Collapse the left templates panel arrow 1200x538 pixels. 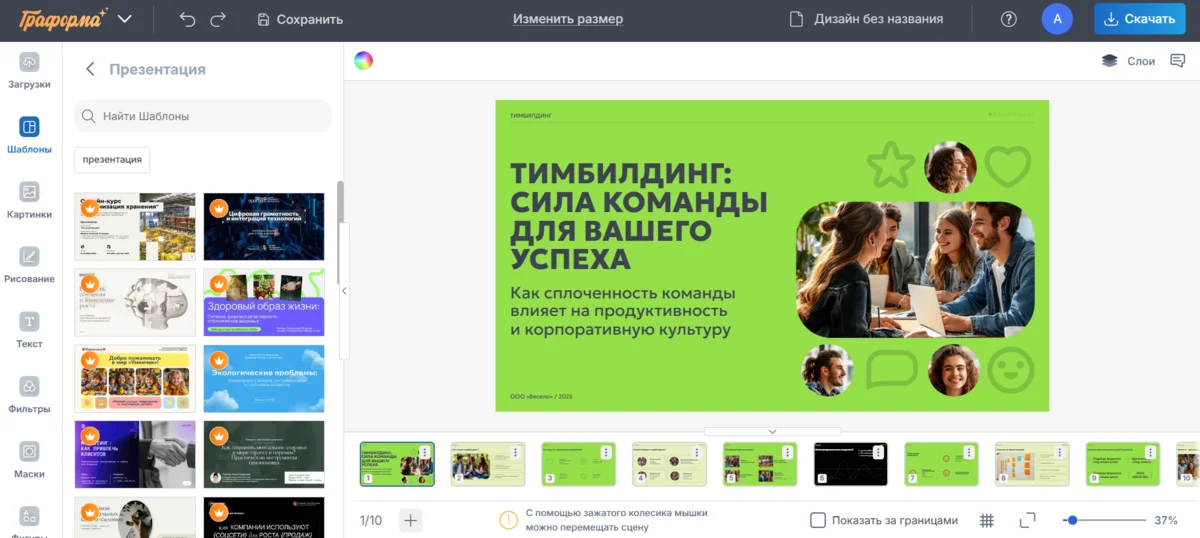coord(344,291)
